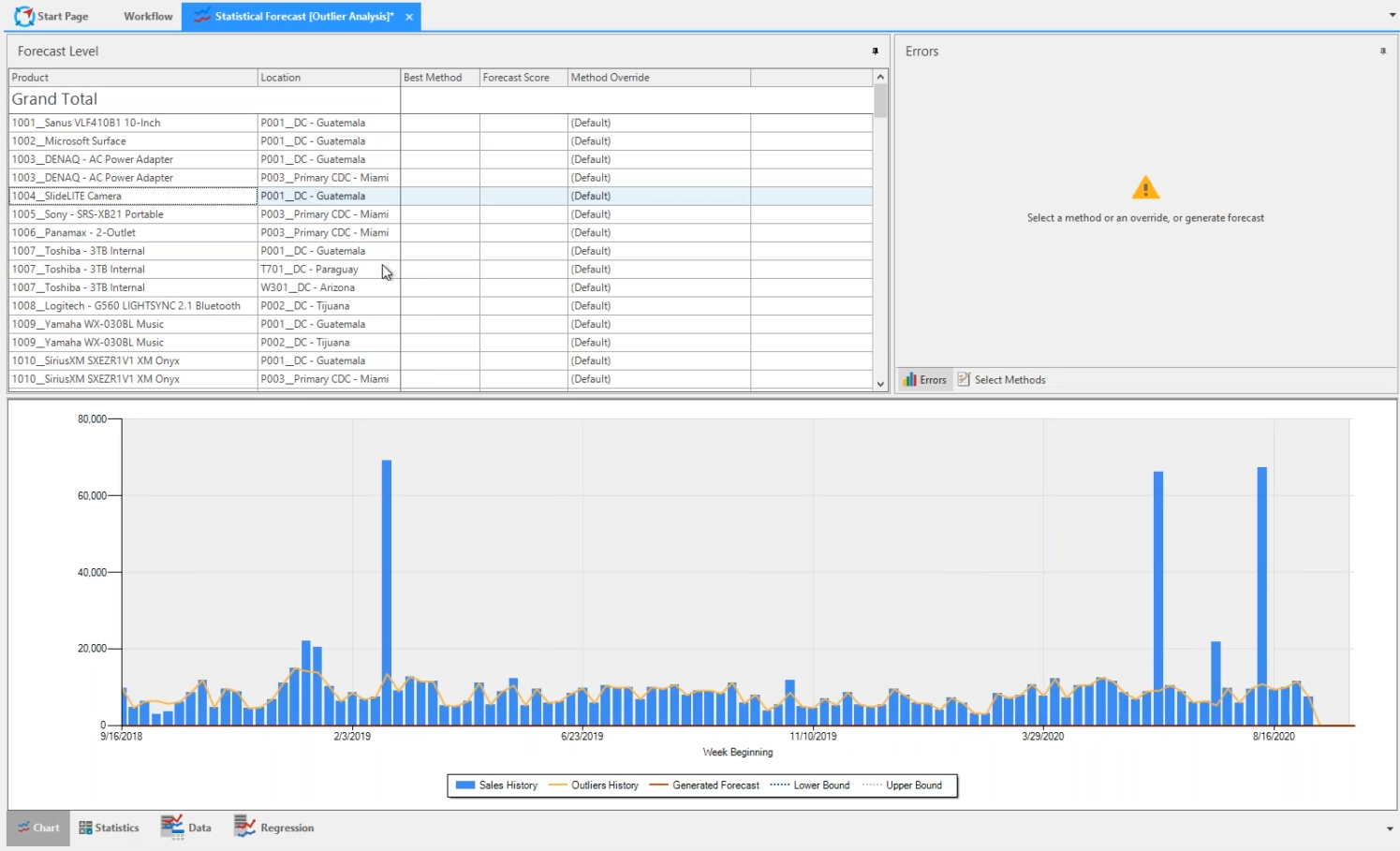
Task: Select the Grand Total row
Action: point(440,99)
